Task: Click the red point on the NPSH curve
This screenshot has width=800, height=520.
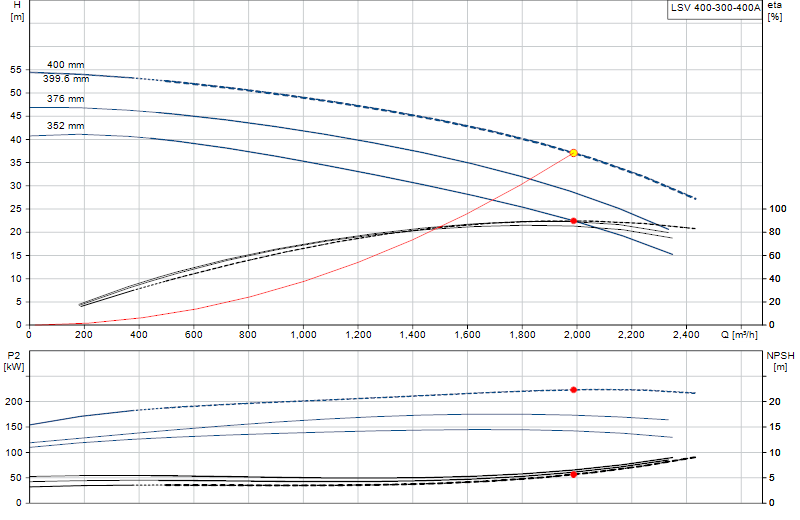Action: coord(573,475)
